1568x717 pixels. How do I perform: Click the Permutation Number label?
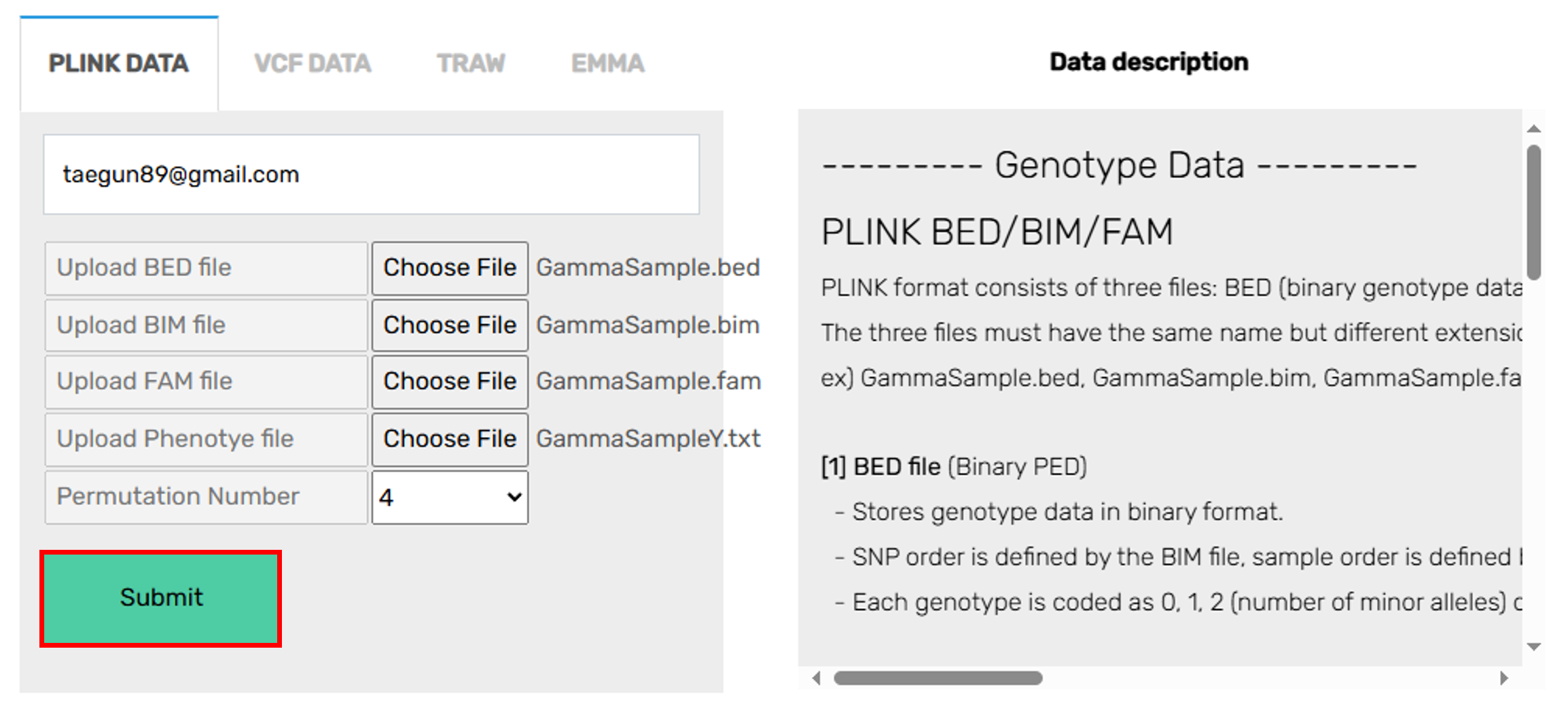[x=205, y=497]
